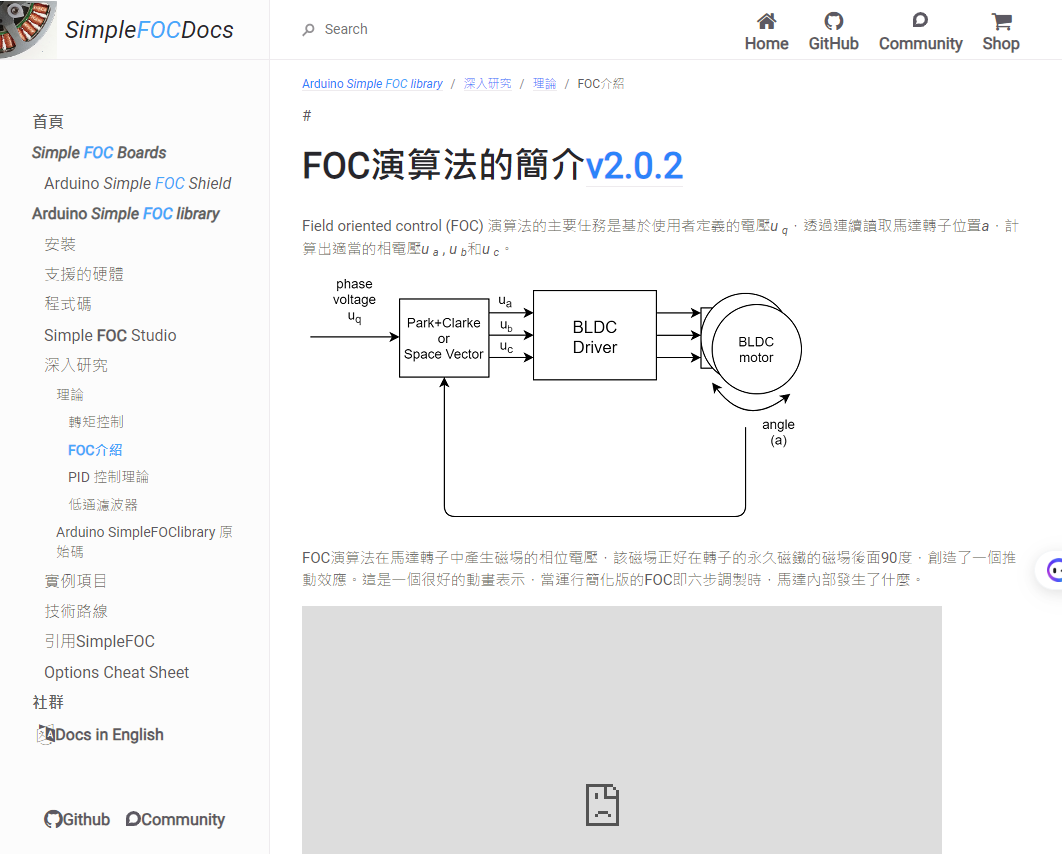Click the search magnifier icon

pos(309,30)
